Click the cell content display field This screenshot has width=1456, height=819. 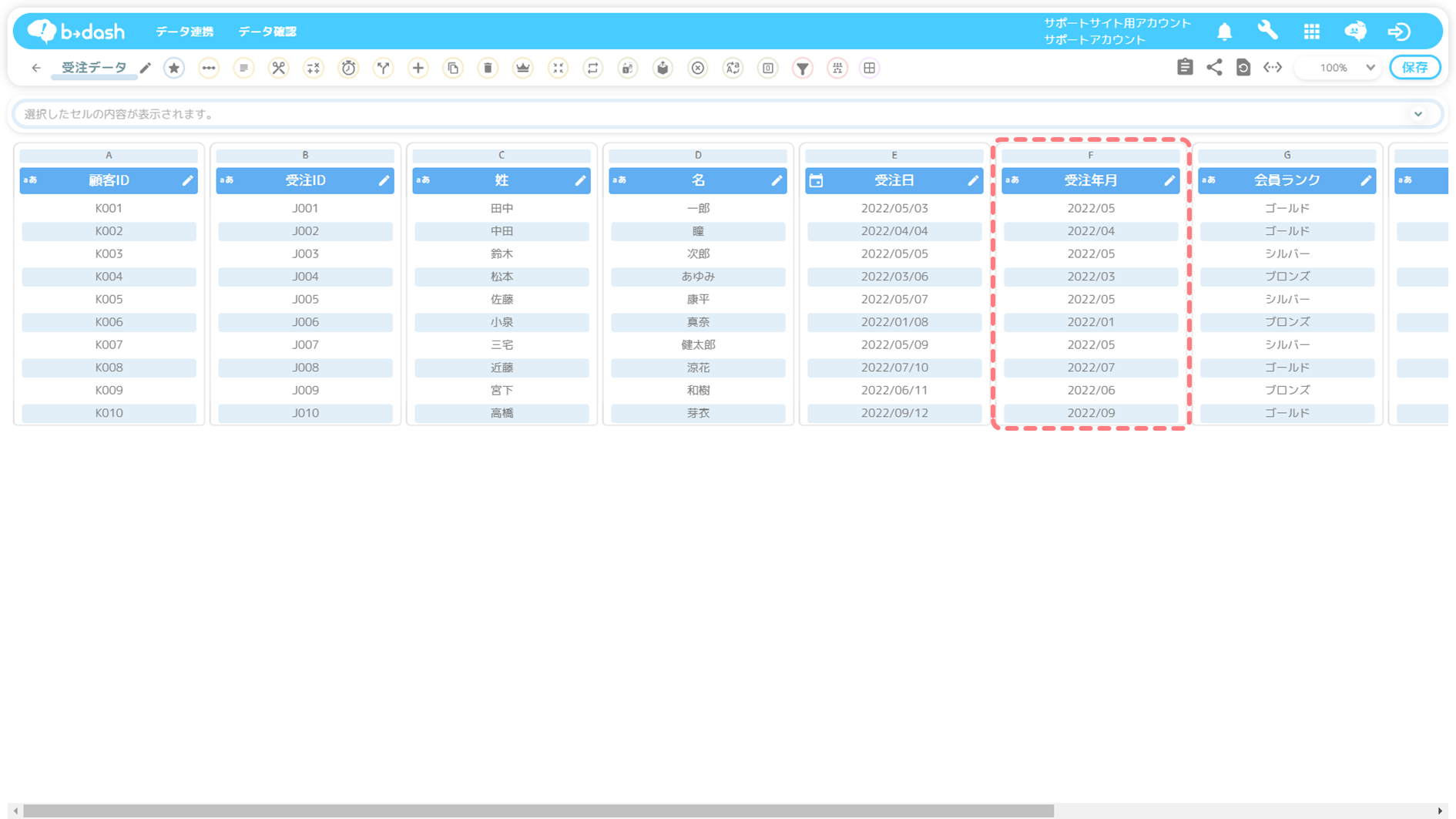(727, 114)
